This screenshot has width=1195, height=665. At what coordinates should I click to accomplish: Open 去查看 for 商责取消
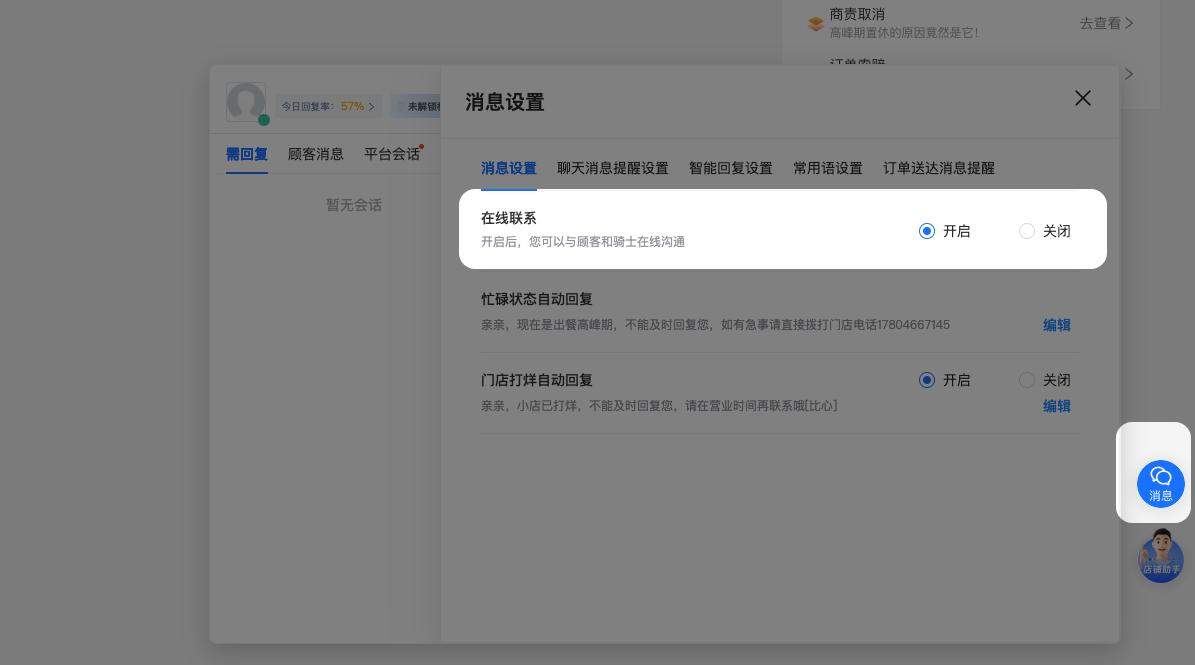tap(1105, 23)
